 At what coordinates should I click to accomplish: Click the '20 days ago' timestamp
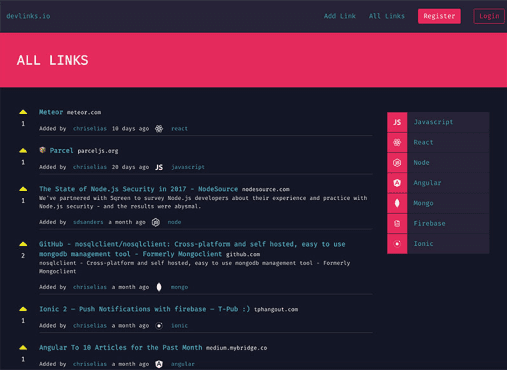point(130,167)
